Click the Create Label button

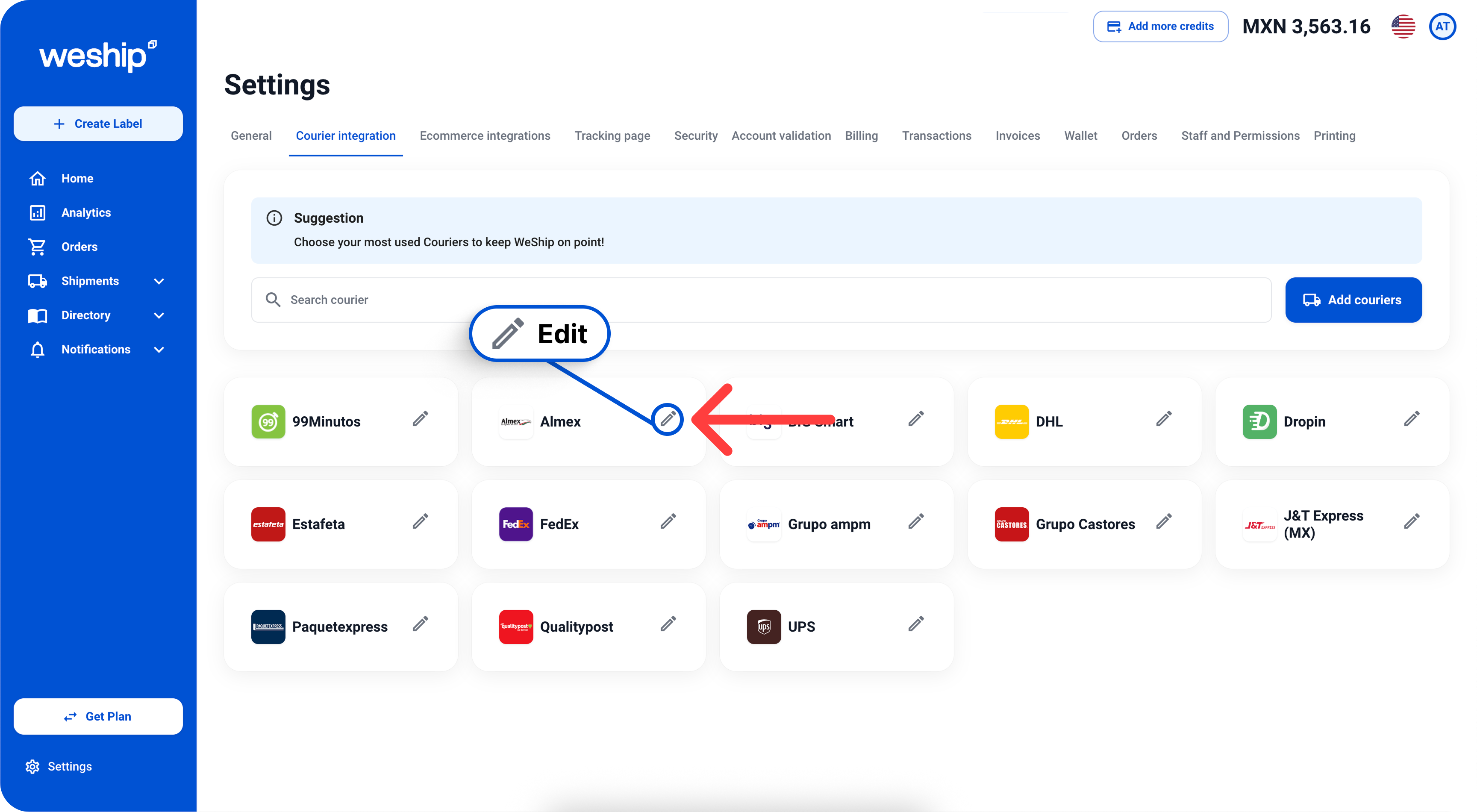point(98,124)
